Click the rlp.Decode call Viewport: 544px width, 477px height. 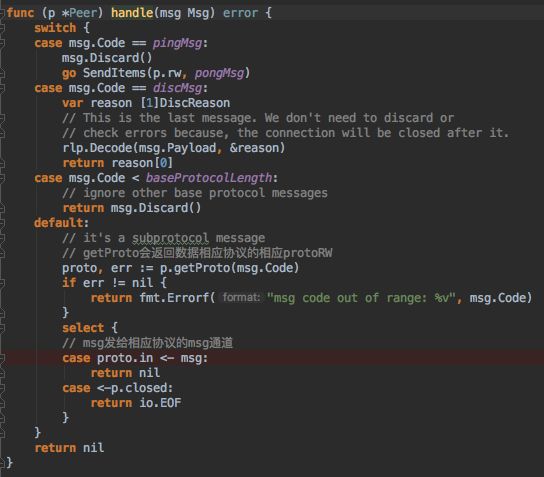click(97, 148)
